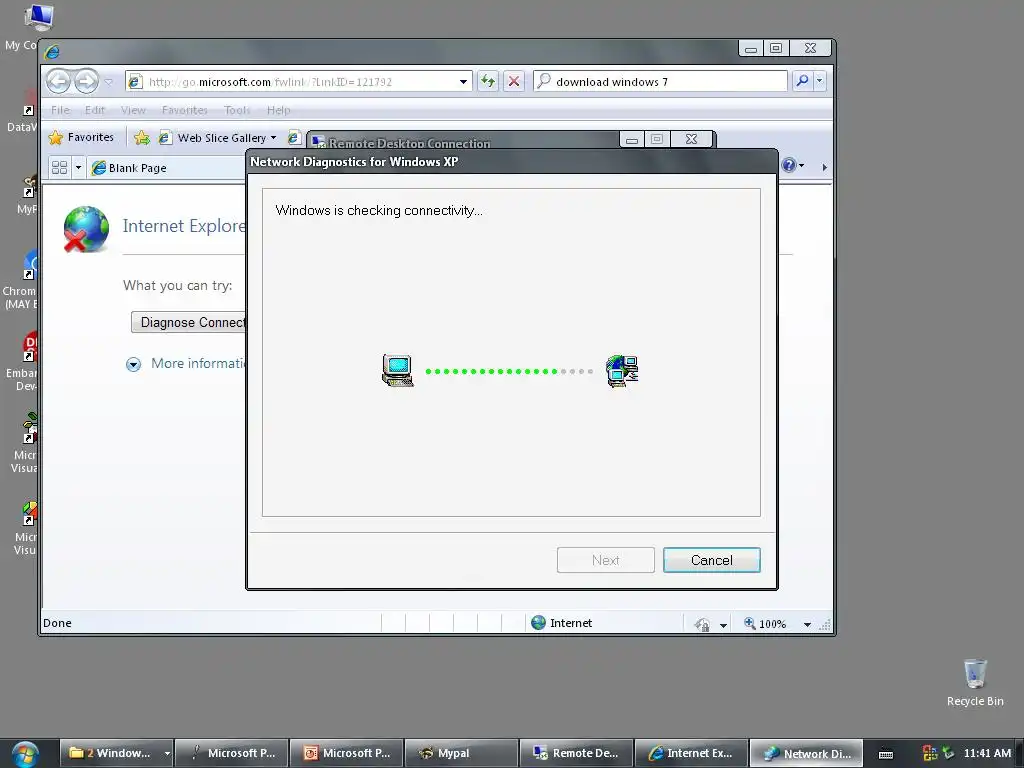The image size is (1024, 768).
Task: Open the Favorites menu in the menu bar
Action: pos(185,110)
